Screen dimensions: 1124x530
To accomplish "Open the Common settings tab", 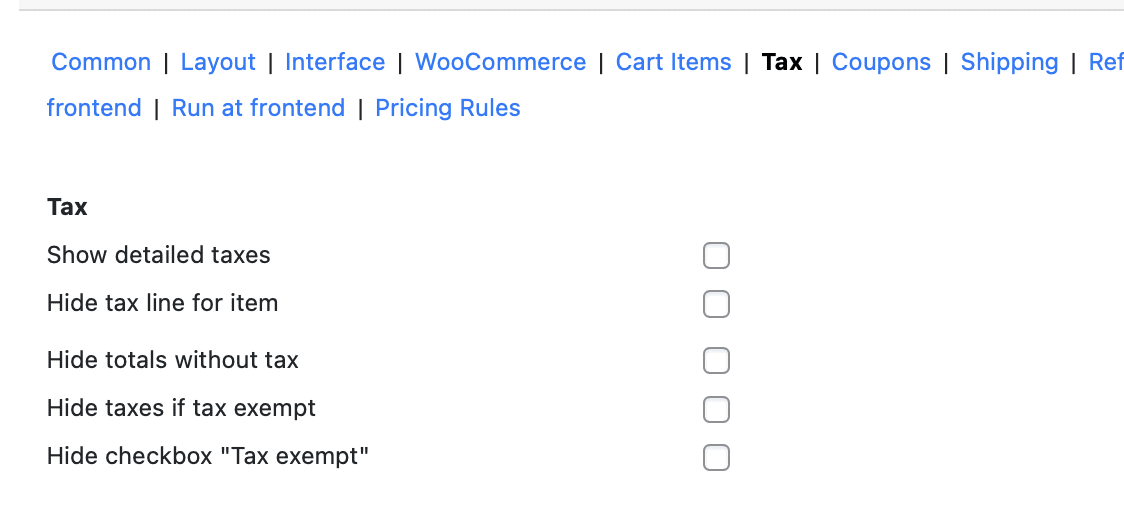I will pyautogui.click(x=101, y=62).
